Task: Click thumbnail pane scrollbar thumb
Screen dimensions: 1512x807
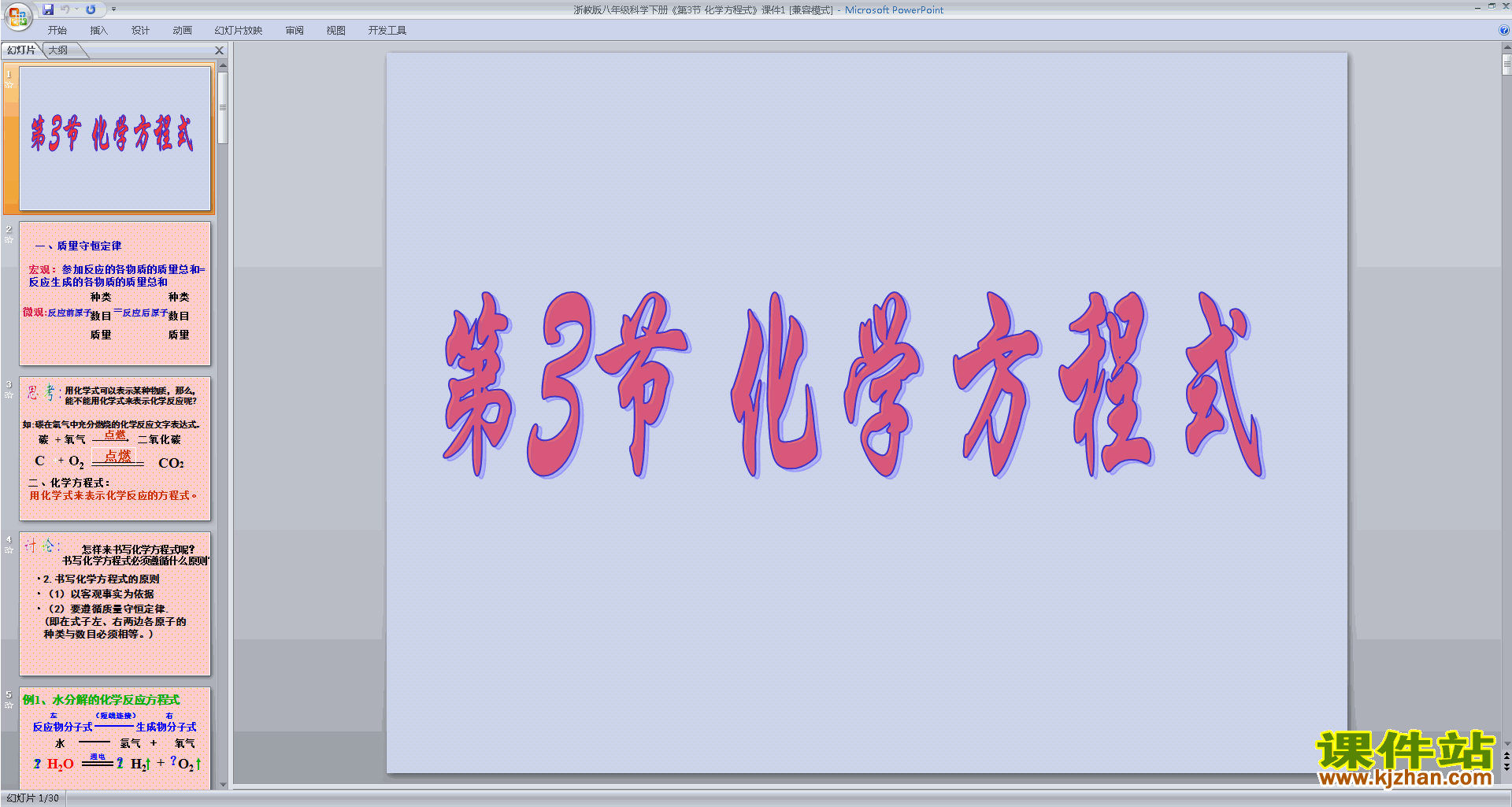Action: pyautogui.click(x=223, y=108)
